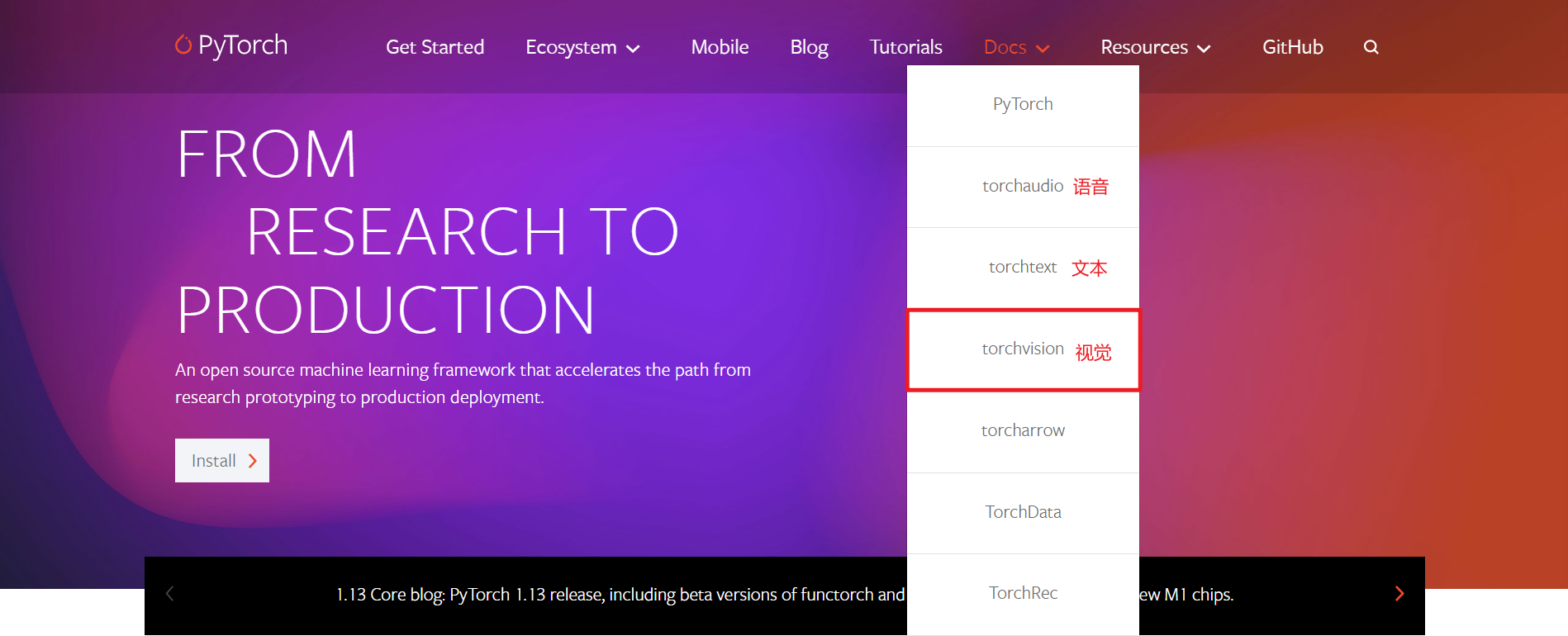Open TorchRec from Docs menu
This screenshot has height=636, width=1568.
click(1023, 593)
